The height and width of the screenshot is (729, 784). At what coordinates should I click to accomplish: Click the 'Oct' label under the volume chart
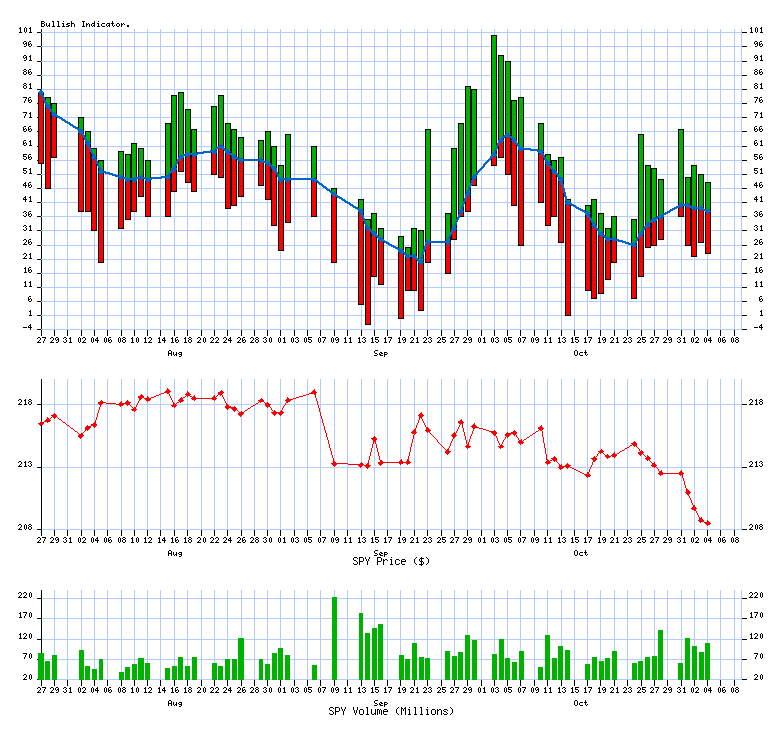click(x=581, y=702)
